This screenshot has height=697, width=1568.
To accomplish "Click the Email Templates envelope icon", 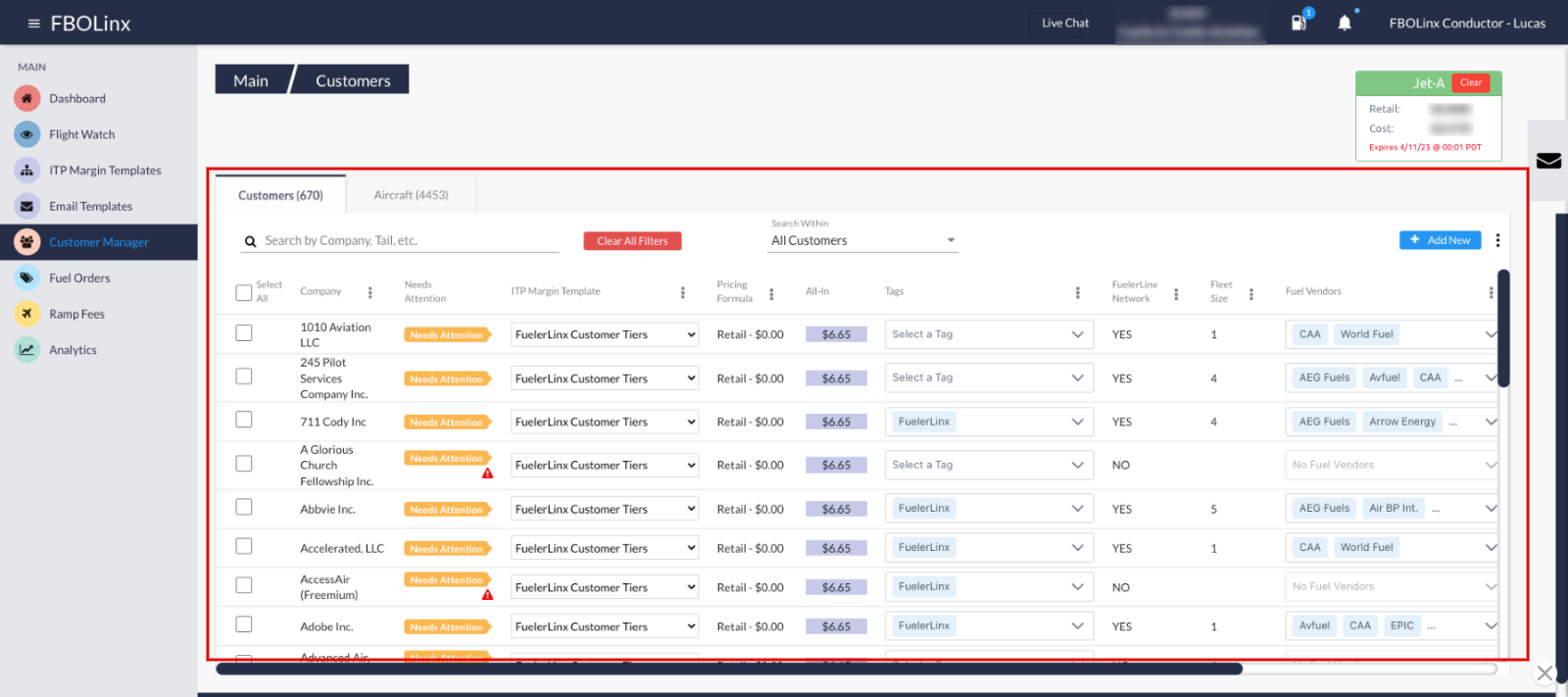I will pyautogui.click(x=27, y=206).
